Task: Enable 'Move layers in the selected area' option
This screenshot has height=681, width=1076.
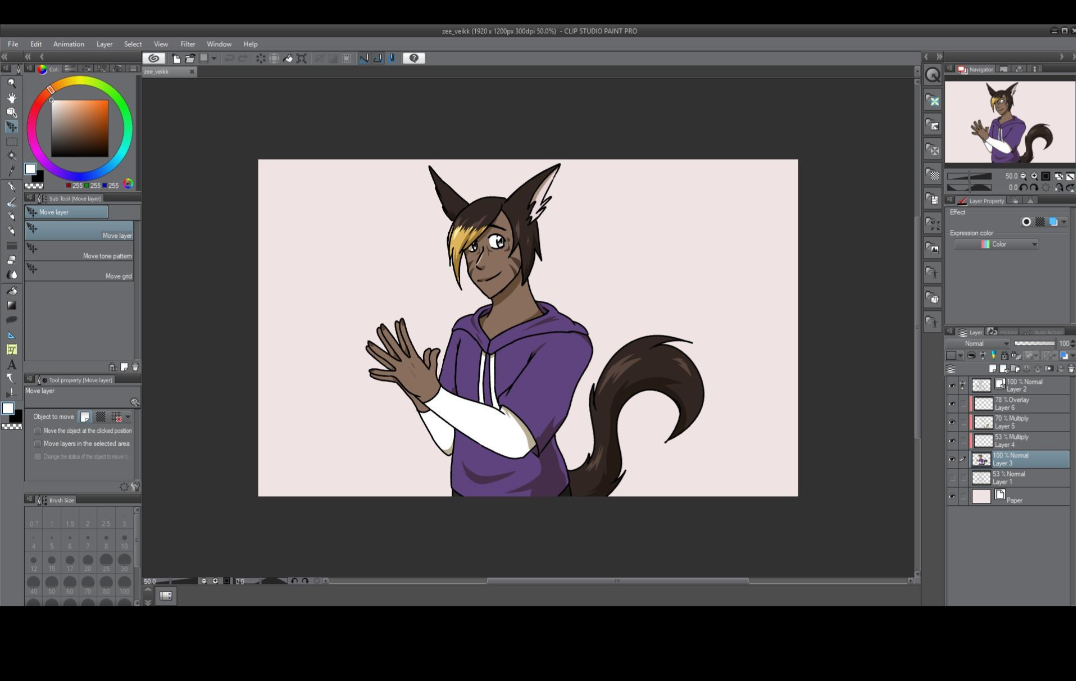Action: (38, 443)
